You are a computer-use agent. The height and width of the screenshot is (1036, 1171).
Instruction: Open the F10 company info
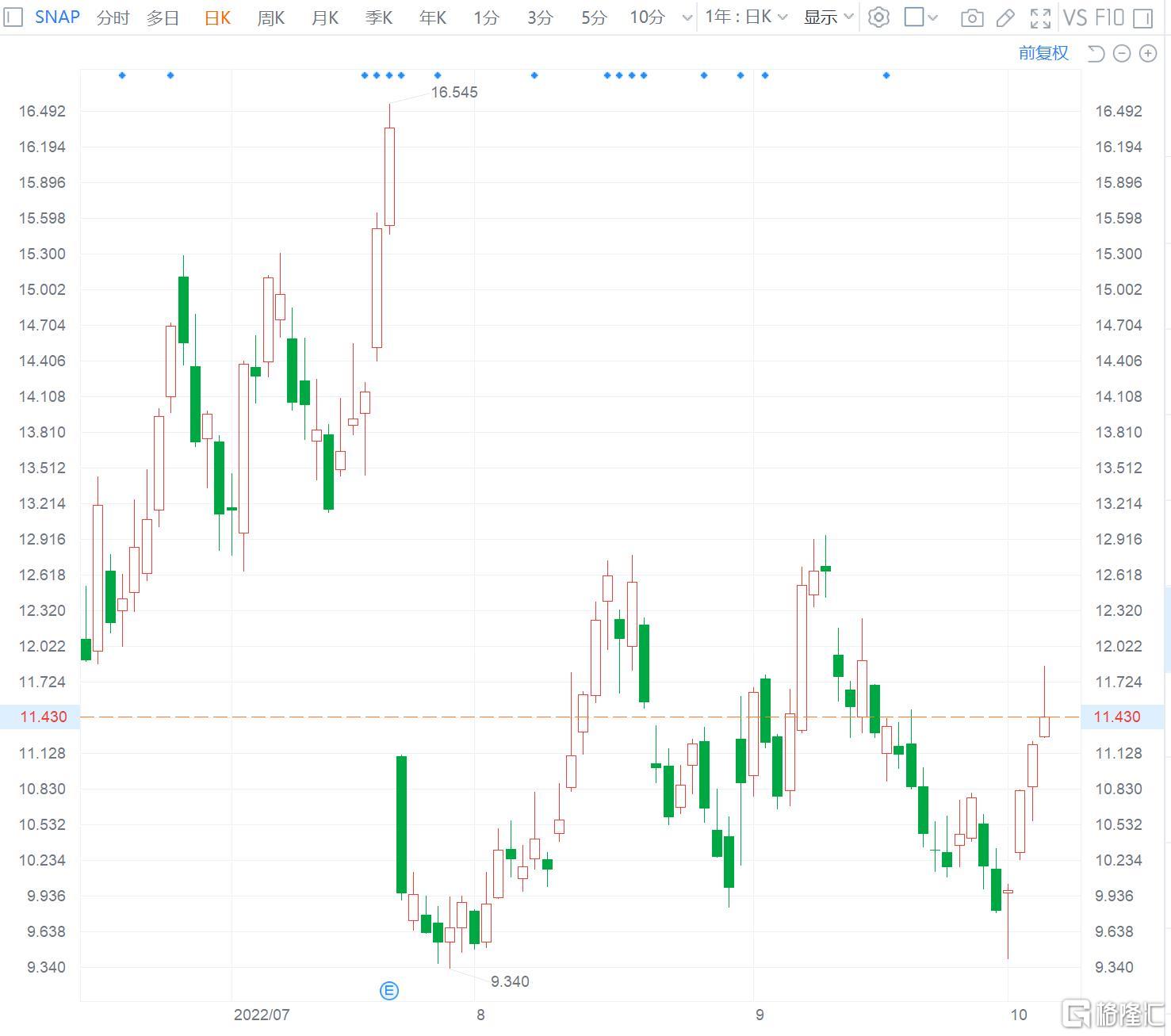coord(1109,17)
